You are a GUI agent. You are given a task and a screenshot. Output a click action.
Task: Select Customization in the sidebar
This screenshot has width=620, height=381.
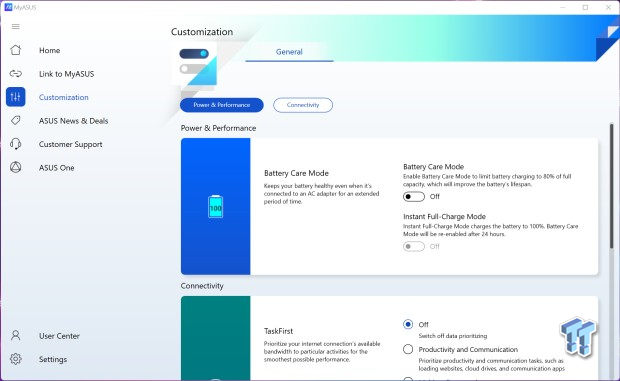64,97
